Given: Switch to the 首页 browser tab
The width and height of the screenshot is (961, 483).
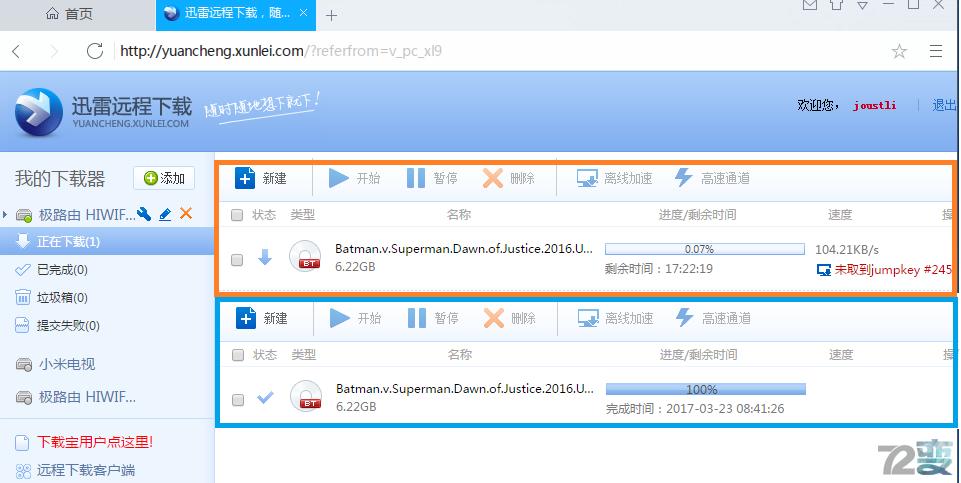Looking at the screenshot, I should (69, 14).
